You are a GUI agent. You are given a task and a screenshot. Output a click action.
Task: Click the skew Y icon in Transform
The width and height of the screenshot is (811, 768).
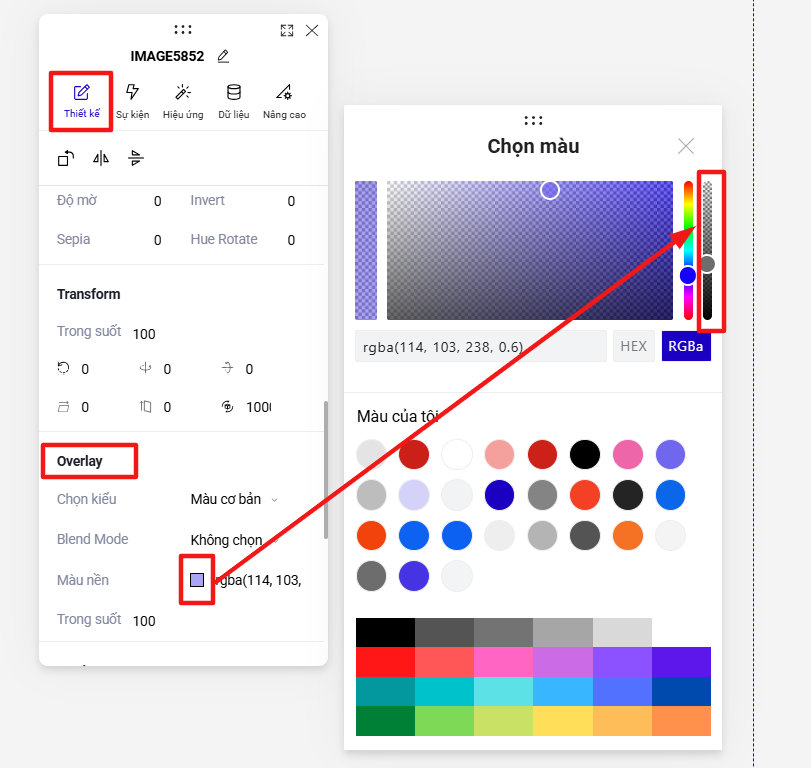coord(145,407)
